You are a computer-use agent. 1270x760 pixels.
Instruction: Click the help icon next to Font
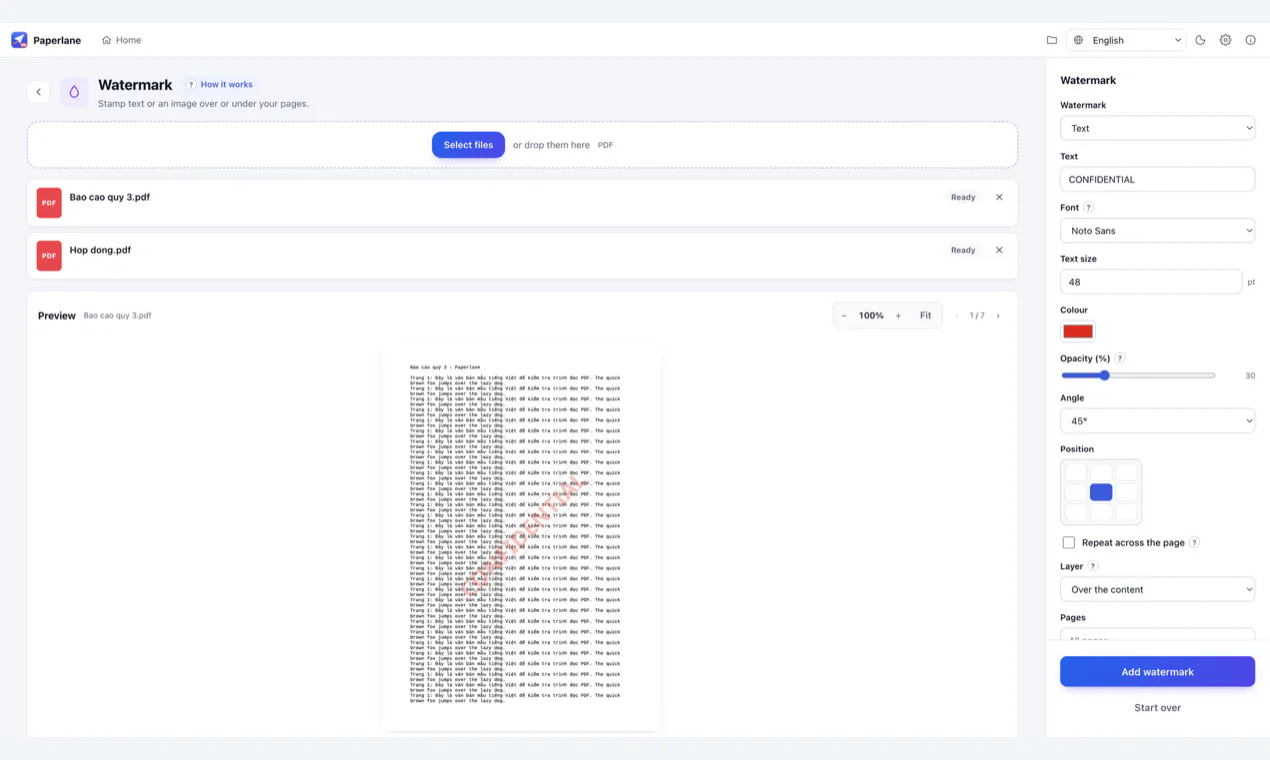tap(1089, 208)
